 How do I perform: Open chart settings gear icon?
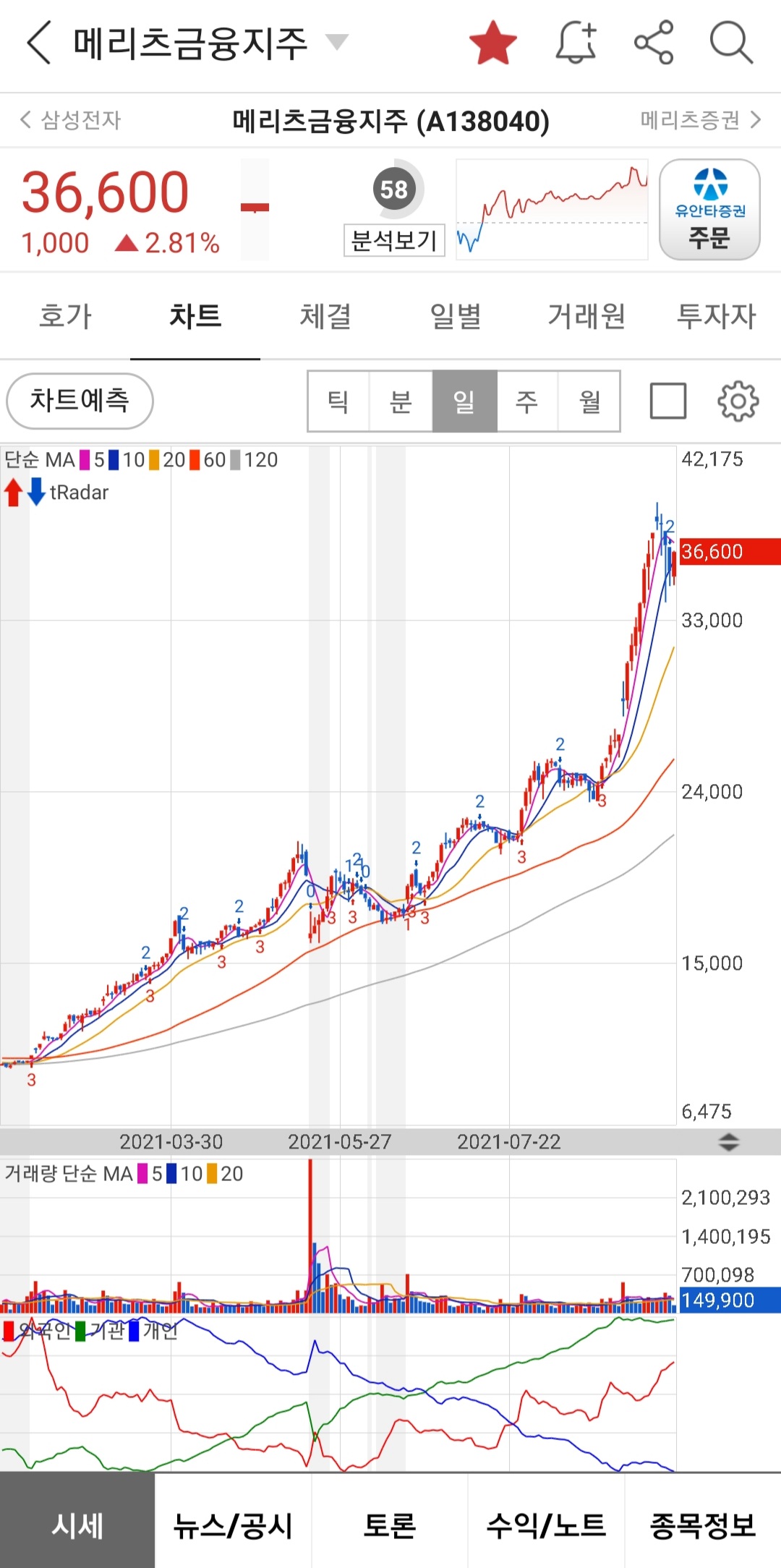[738, 401]
